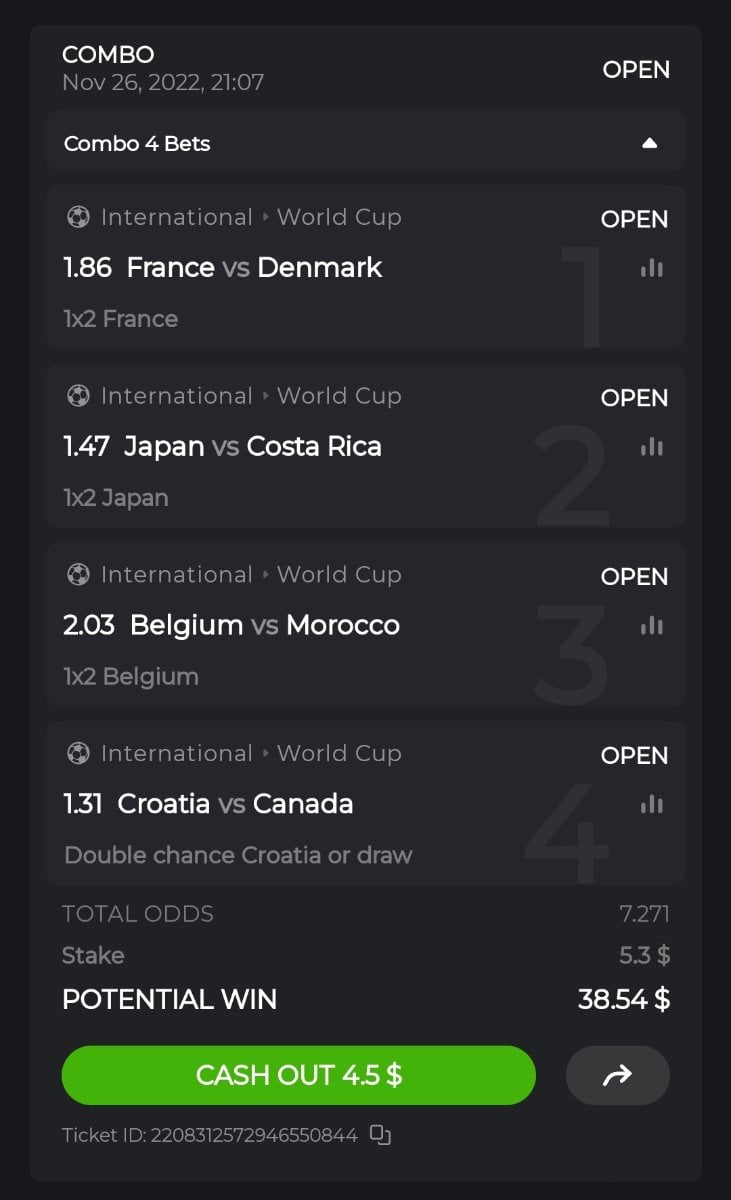Click International label in Japan bet
This screenshot has height=1200, width=731.
(x=176, y=396)
